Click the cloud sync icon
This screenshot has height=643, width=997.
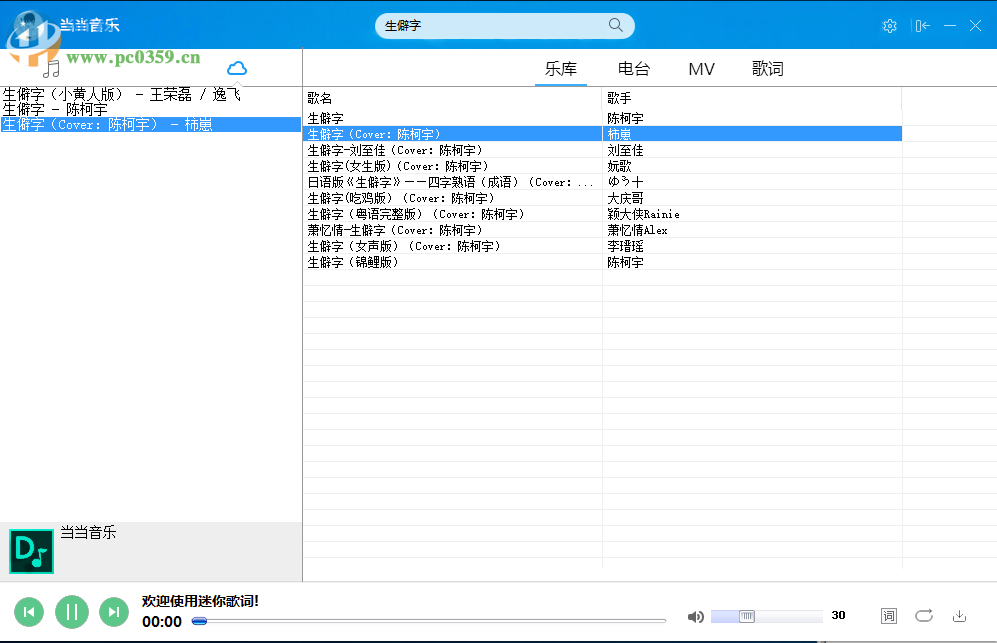pos(237,67)
